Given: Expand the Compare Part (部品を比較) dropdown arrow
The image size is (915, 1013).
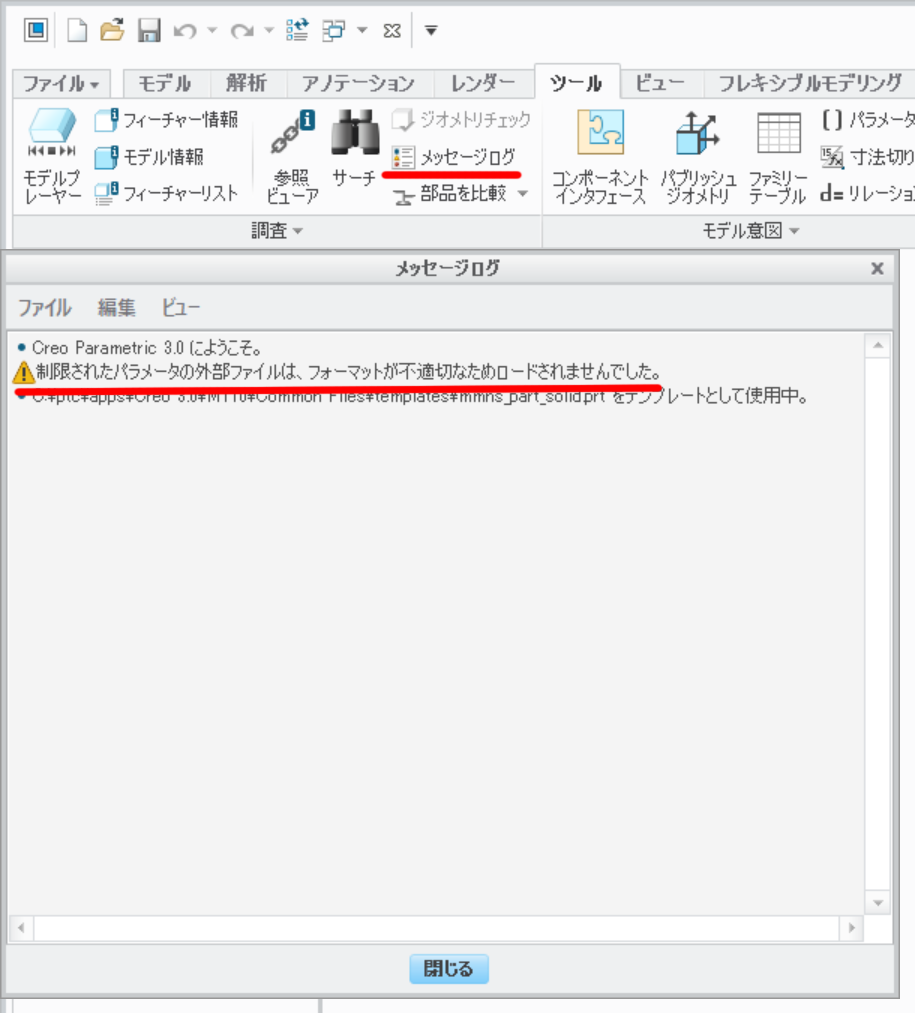Looking at the screenshot, I should (523, 193).
